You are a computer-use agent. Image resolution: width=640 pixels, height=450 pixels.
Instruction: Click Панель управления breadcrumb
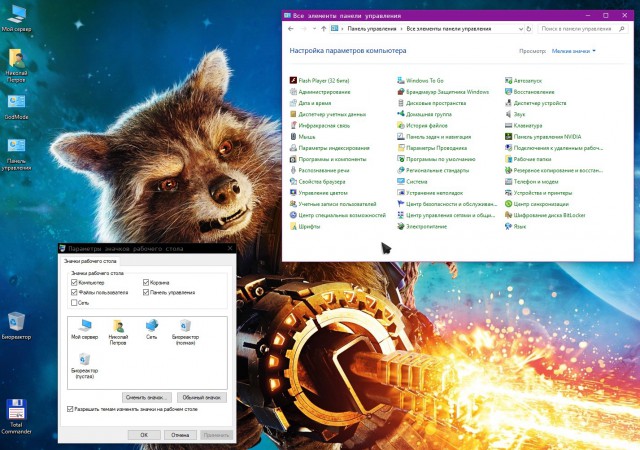pos(372,29)
